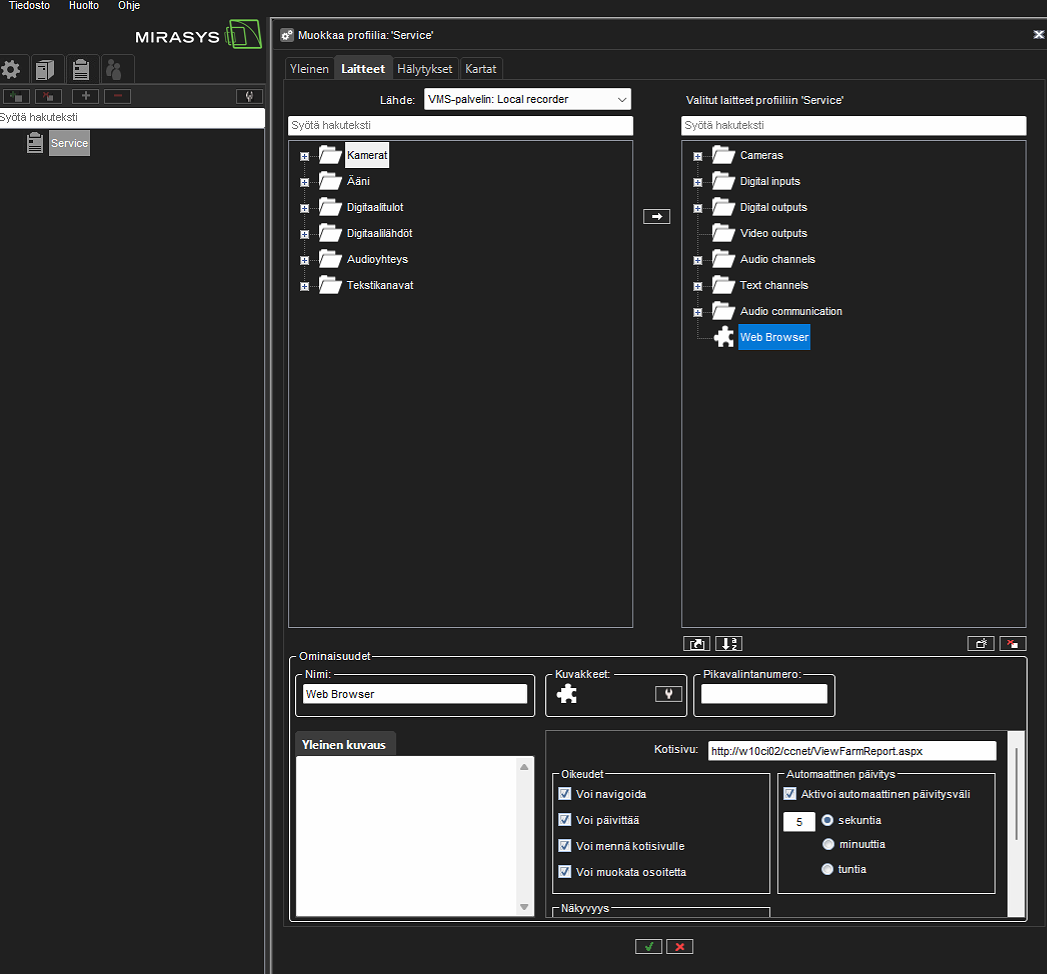Click the refresh devices icon below the tree
Viewport: 1047px width, 974px height.
point(697,643)
